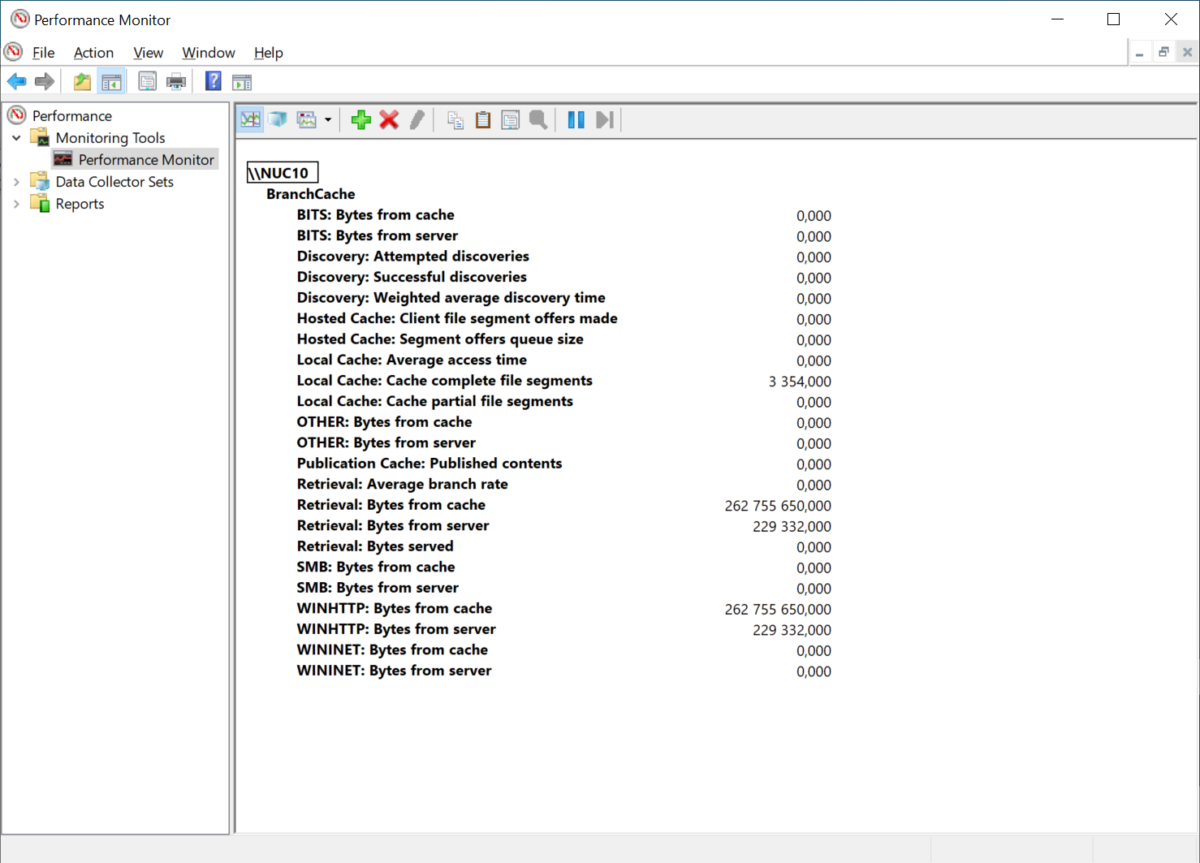Select Retrieval: Average branch rate counter
This screenshot has width=1200, height=863.
click(402, 484)
